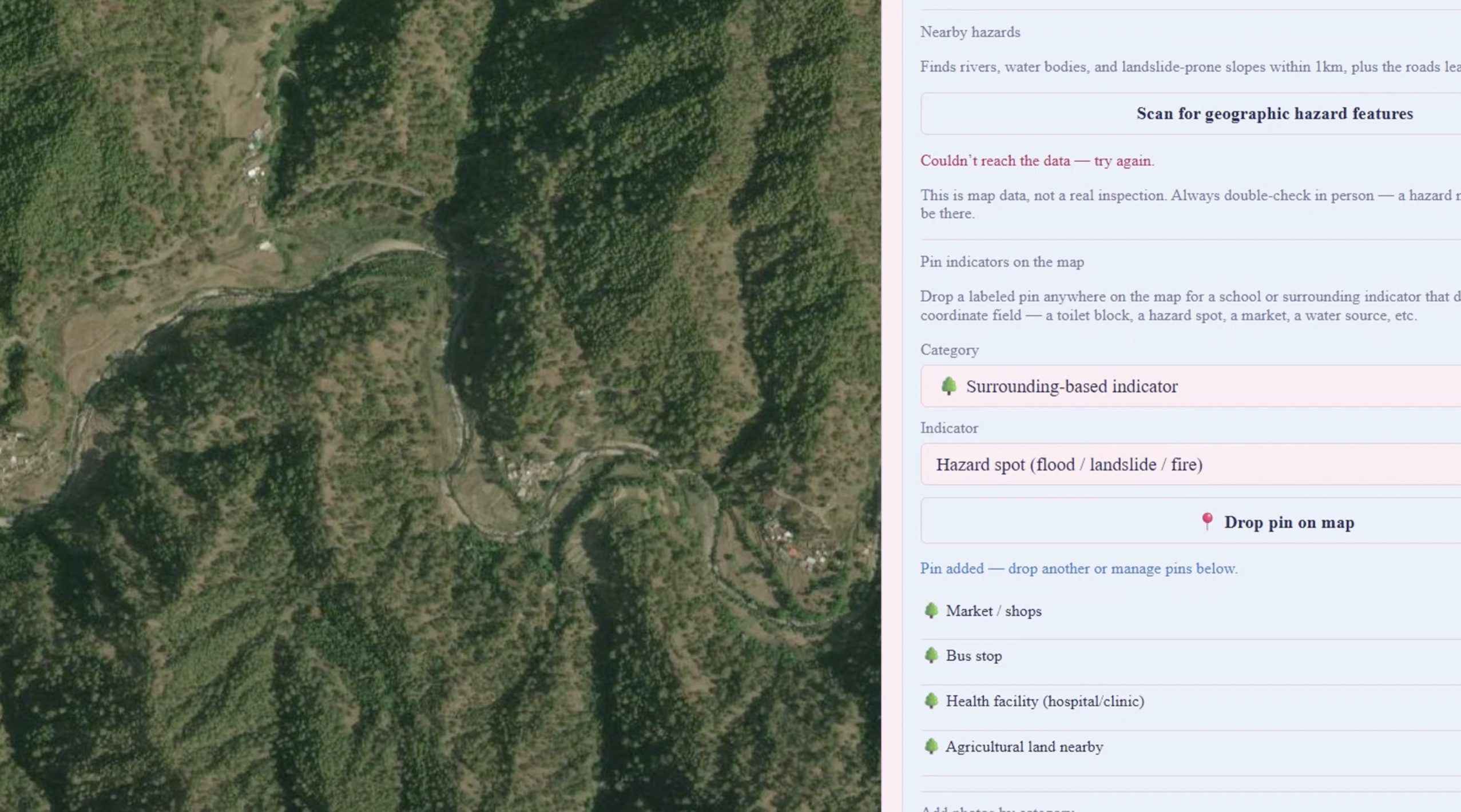Click red pushpin icon on Drop pin button
The image size is (1461, 812).
(x=1207, y=521)
